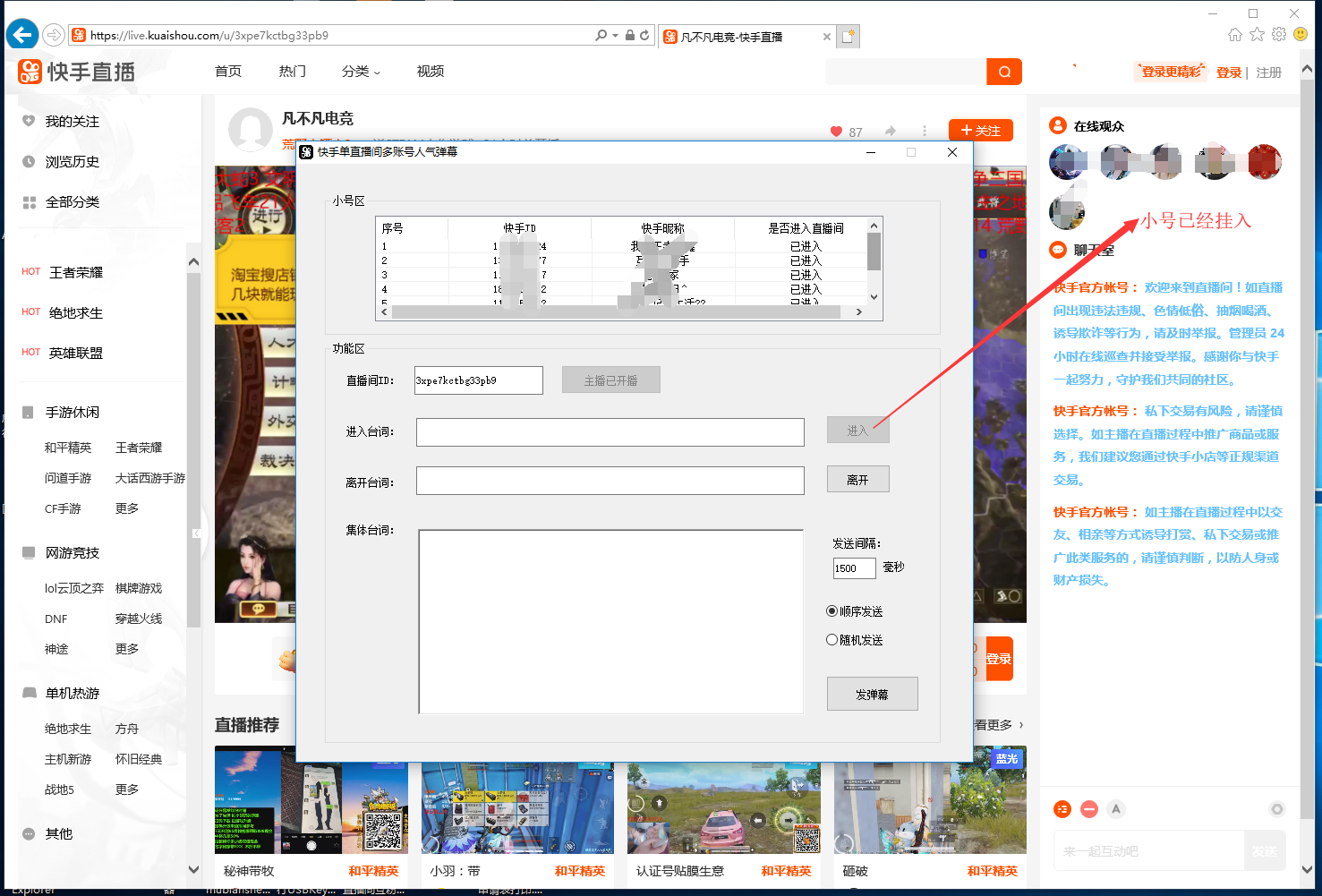Click sidebar scroll-up arrow
The image size is (1322, 896).
pos(193,262)
